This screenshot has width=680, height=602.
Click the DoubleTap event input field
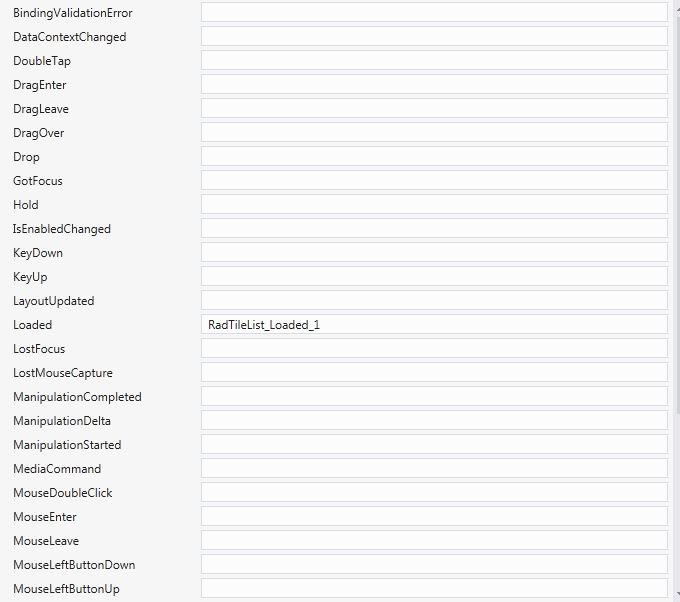pyautogui.click(x=434, y=60)
